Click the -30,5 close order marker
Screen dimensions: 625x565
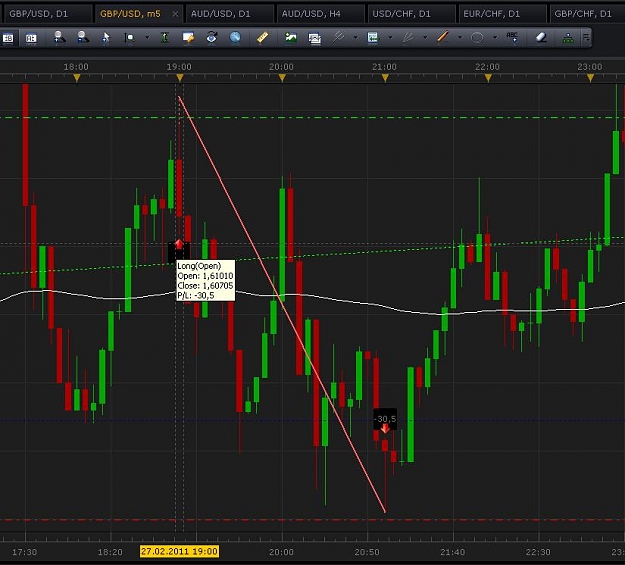(385, 419)
